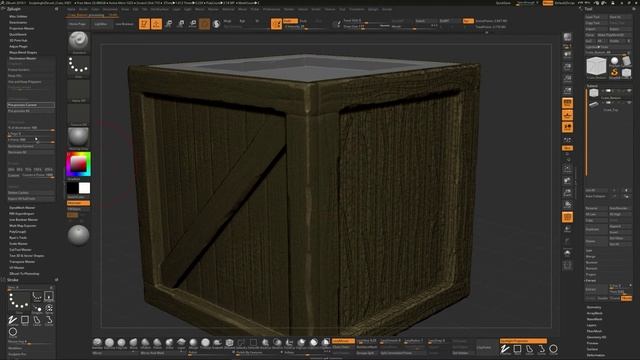
Task: Choose Rect selection icon at bottom right
Action: click(x=517, y=349)
